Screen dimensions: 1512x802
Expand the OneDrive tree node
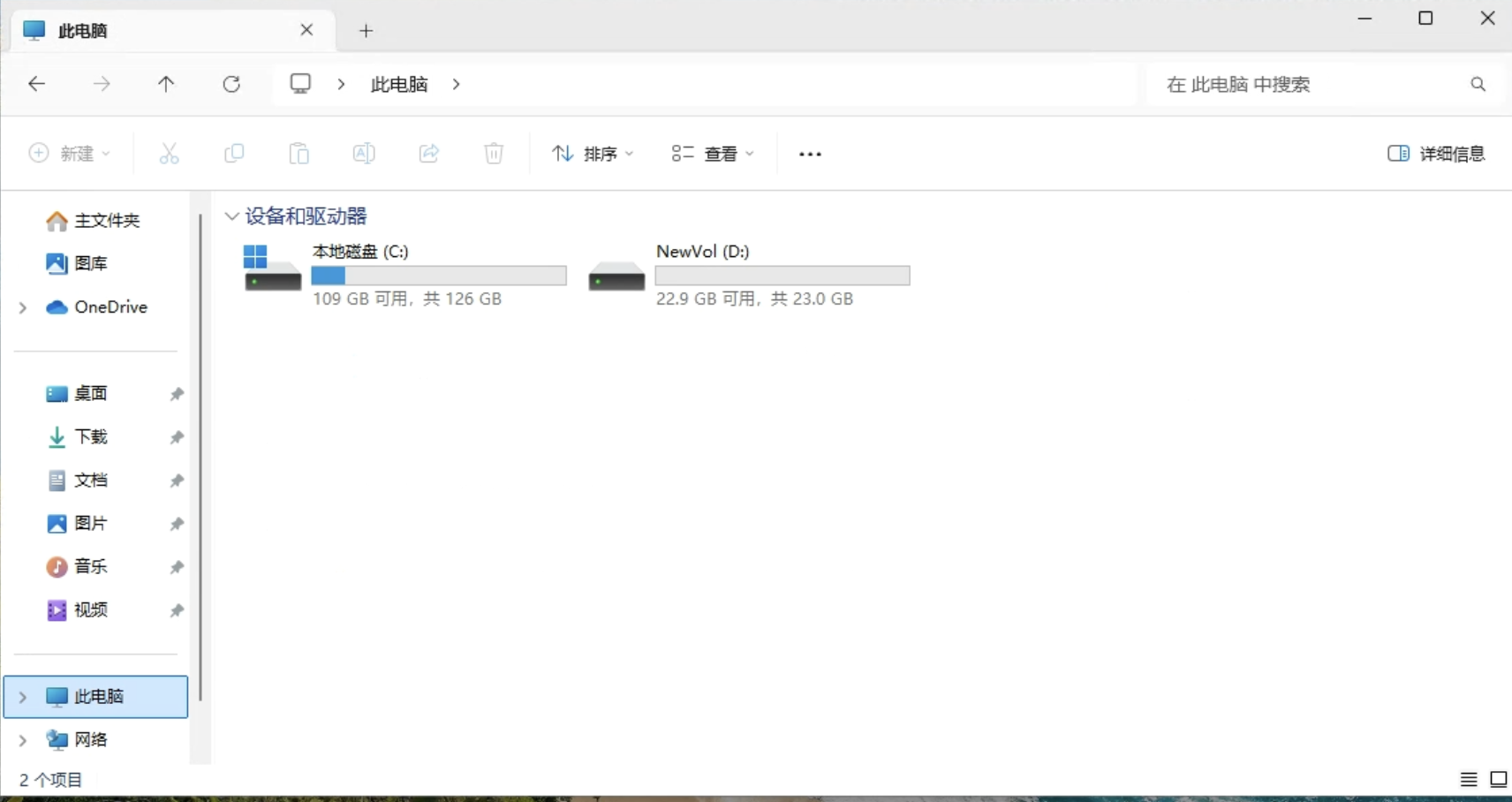pos(23,307)
